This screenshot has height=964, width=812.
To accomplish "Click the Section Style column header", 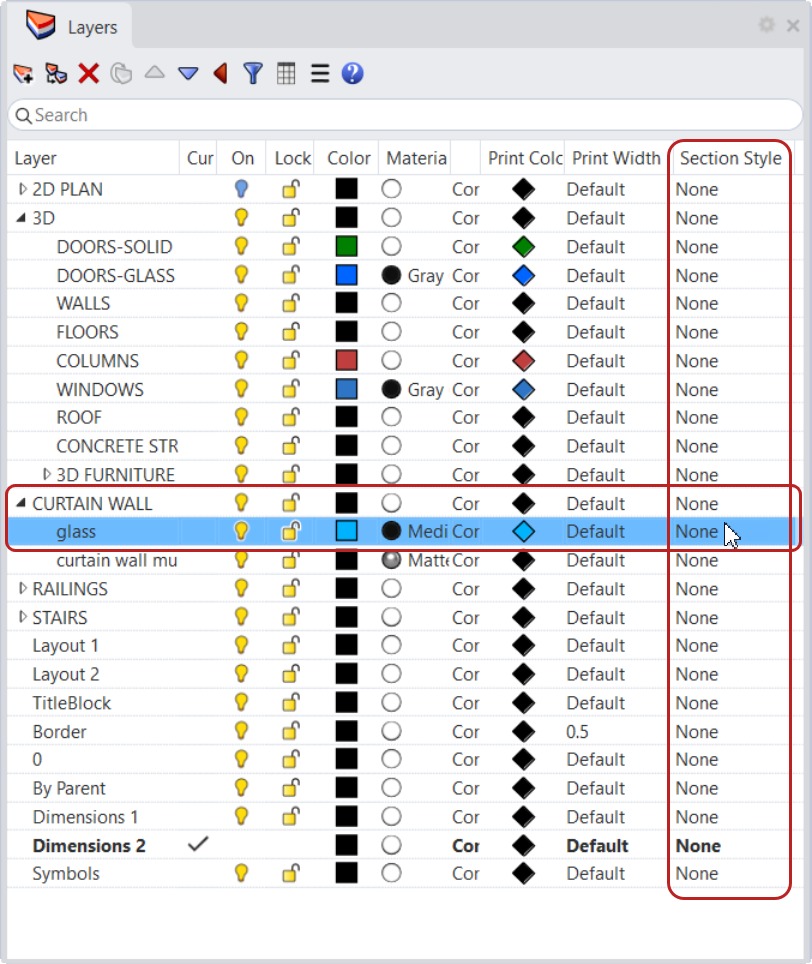I will point(730,158).
